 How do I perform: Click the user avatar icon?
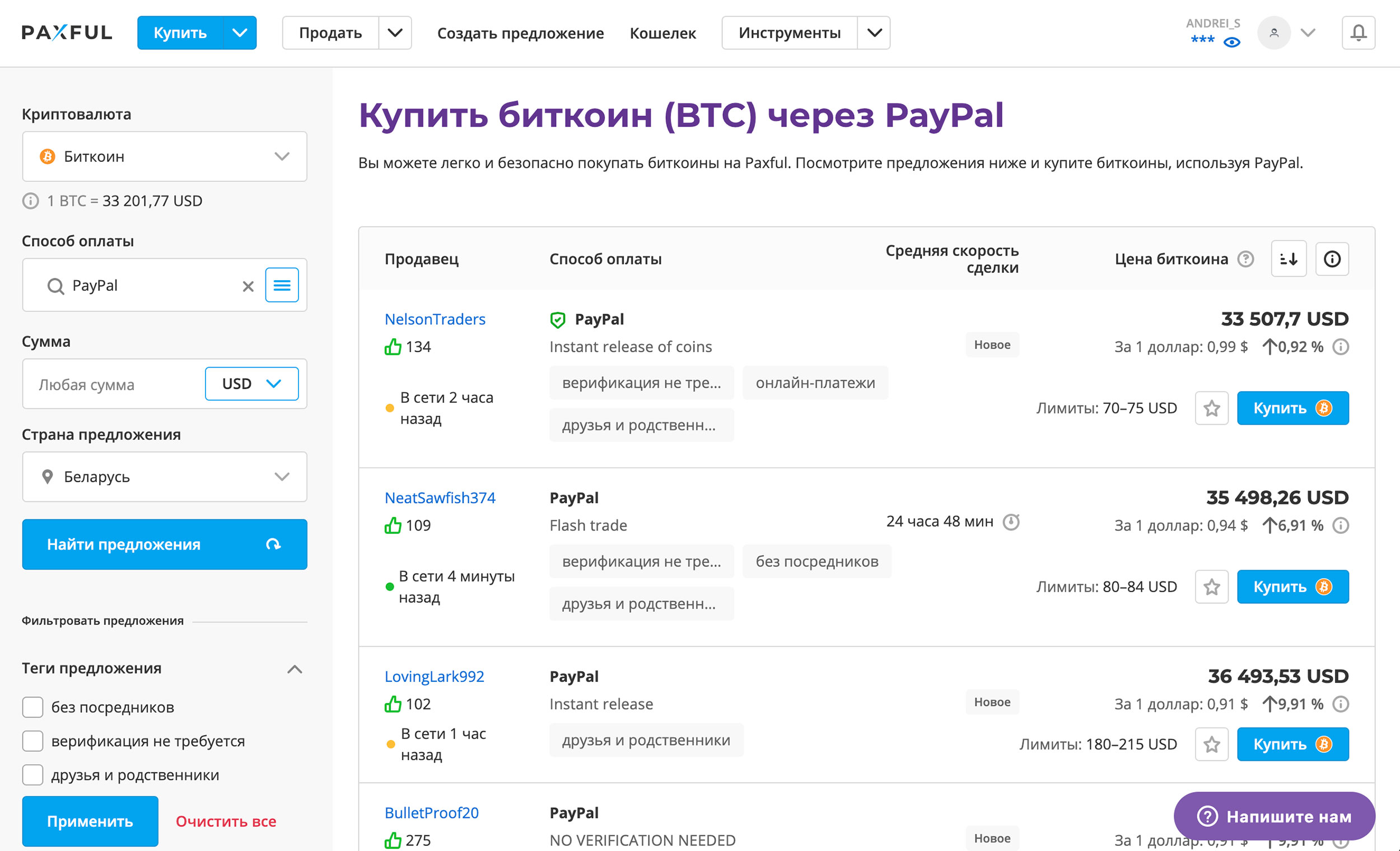point(1274,32)
